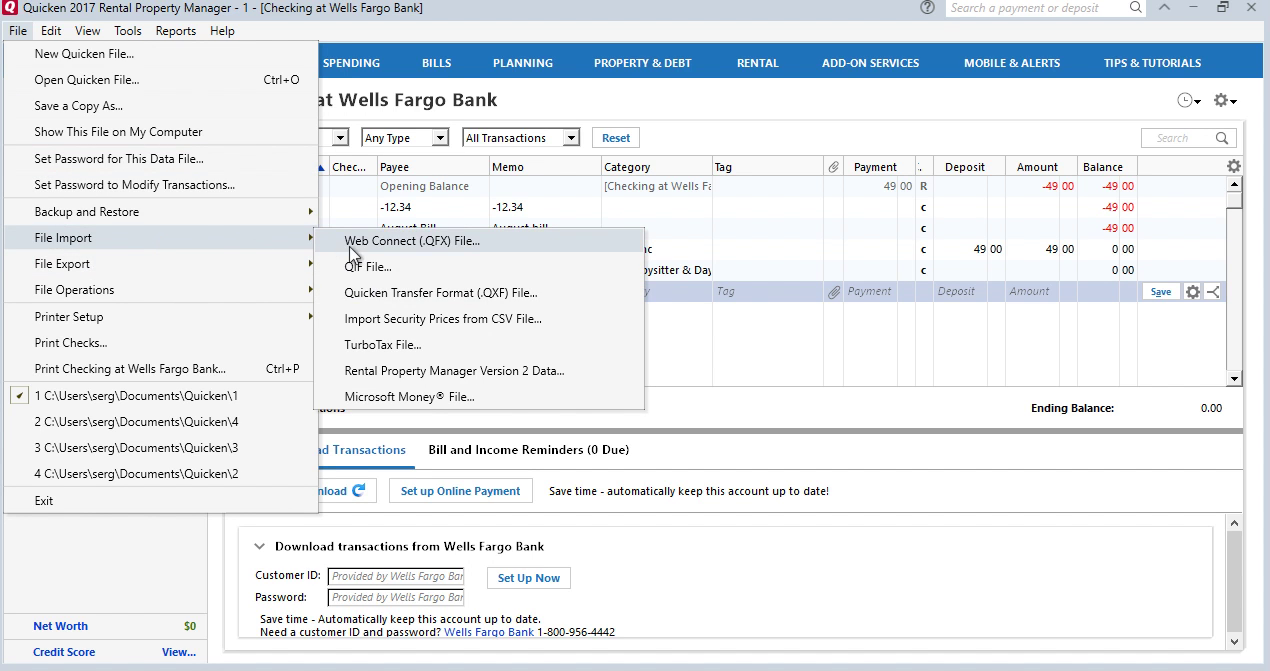Image resolution: width=1270 pixels, height=671 pixels.
Task: Open the ADD-ON SERVICES tab
Action: (x=871, y=63)
